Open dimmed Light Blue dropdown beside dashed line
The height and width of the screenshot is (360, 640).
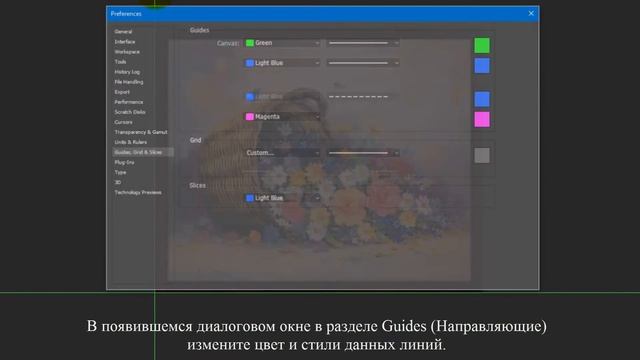click(282, 97)
